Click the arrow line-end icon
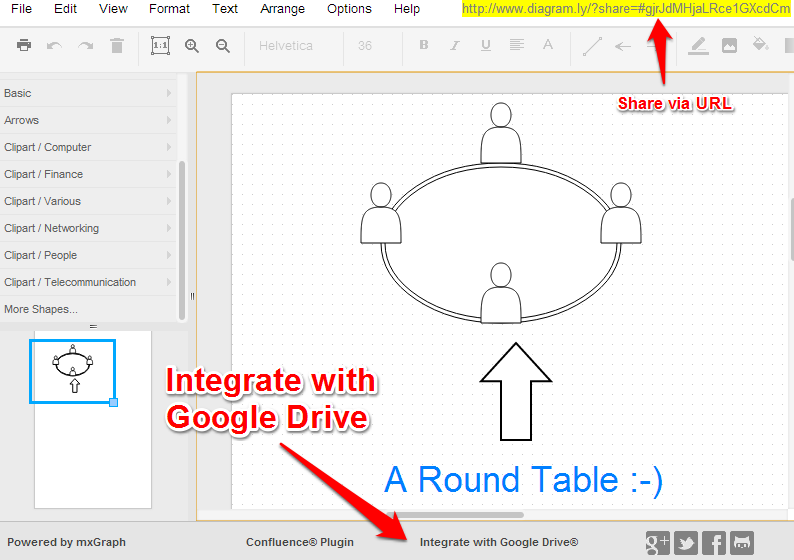The height and width of the screenshot is (560, 794). coord(623,47)
